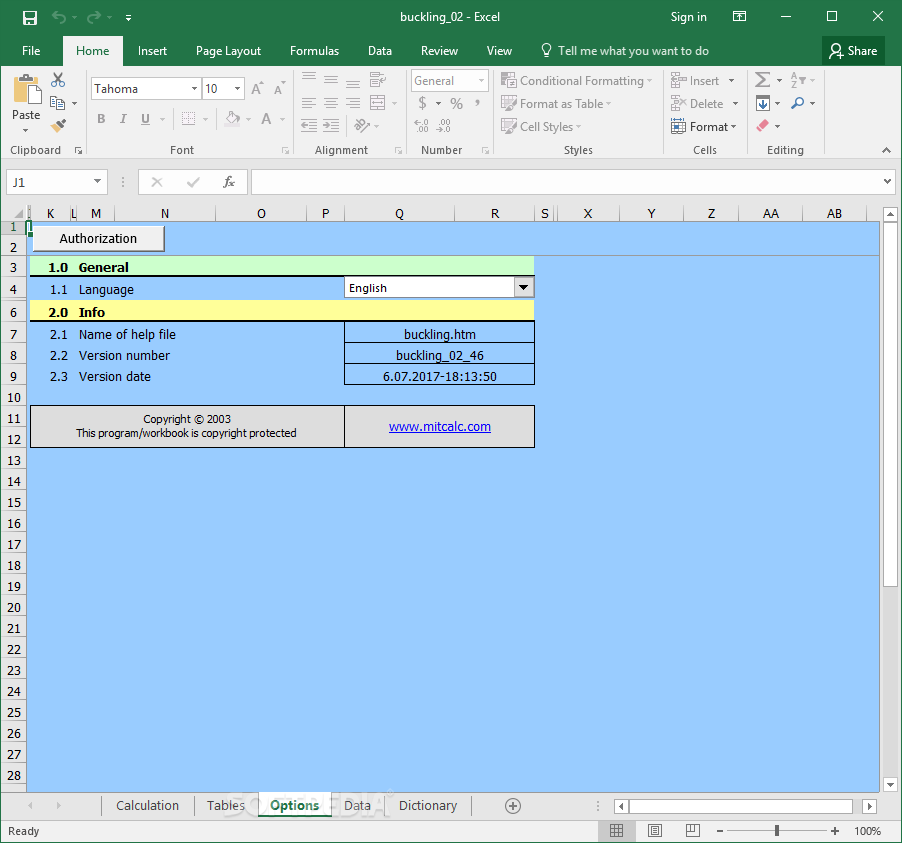This screenshot has width=902, height=843.
Task: Click Increase Decimal icon
Action: tap(422, 125)
